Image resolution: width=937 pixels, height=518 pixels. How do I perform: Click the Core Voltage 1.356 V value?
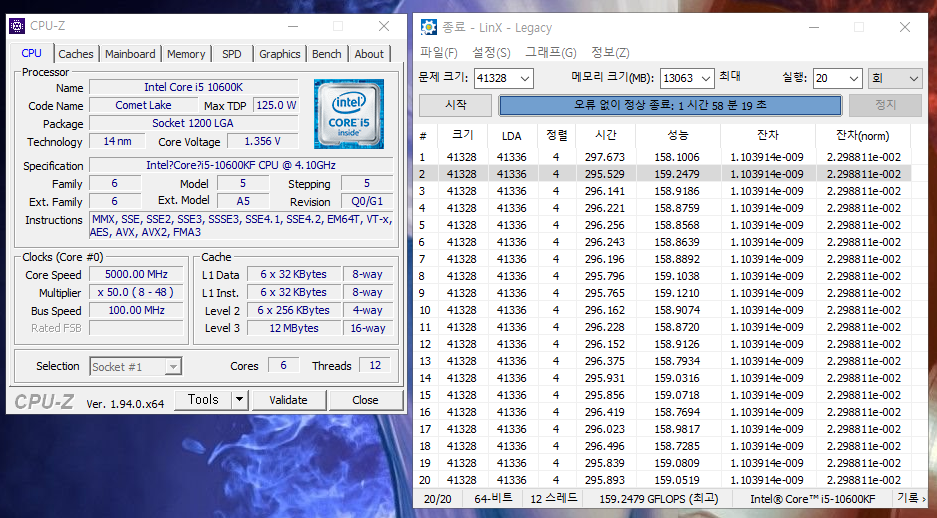[262, 141]
